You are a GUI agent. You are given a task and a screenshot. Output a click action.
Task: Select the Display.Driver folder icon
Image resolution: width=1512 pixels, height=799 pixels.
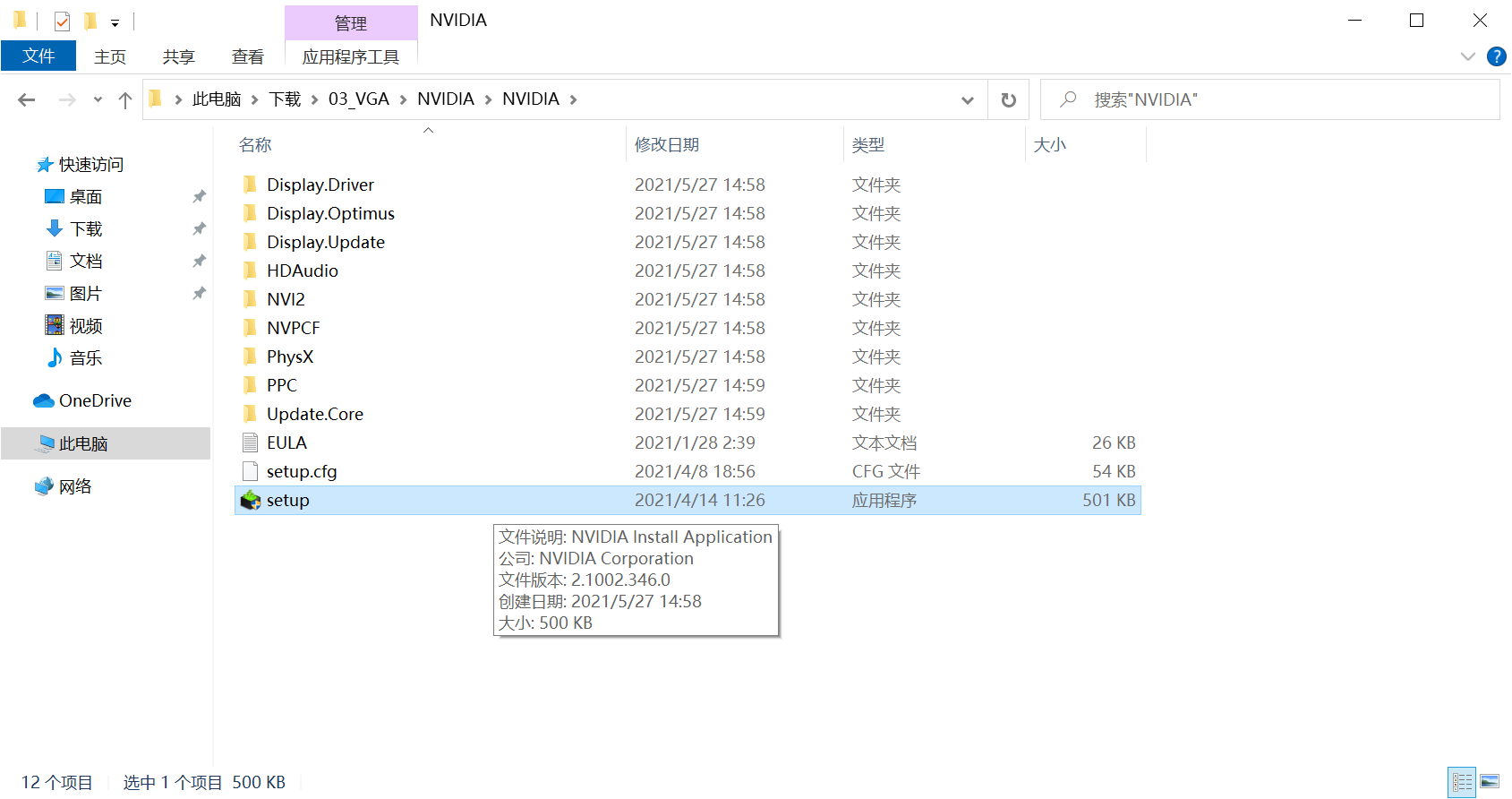[x=251, y=185]
